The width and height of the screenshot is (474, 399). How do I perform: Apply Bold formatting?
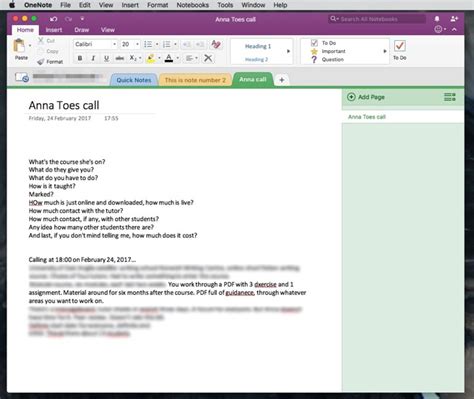tap(80, 58)
